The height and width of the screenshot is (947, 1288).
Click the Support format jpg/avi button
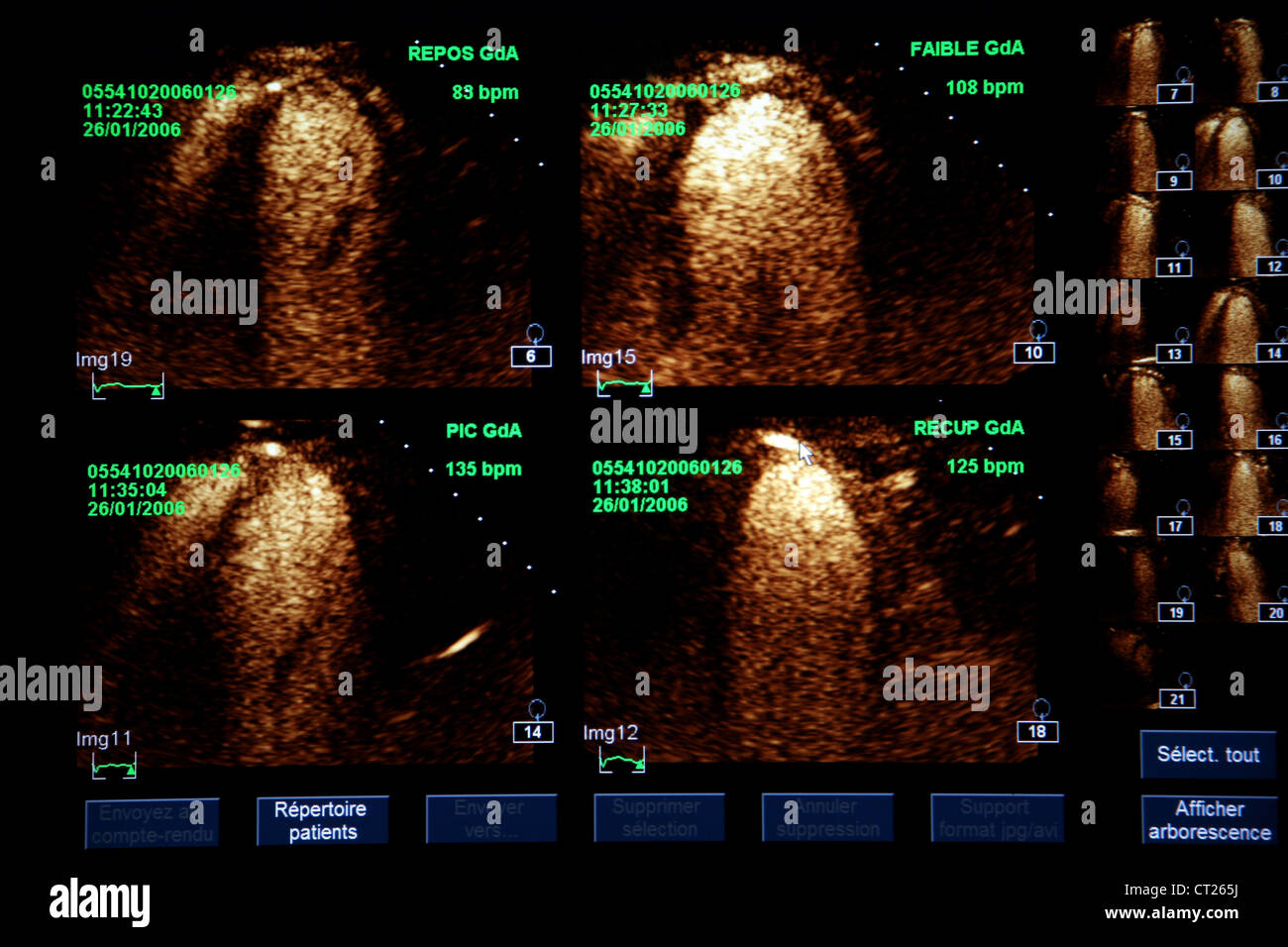997,818
